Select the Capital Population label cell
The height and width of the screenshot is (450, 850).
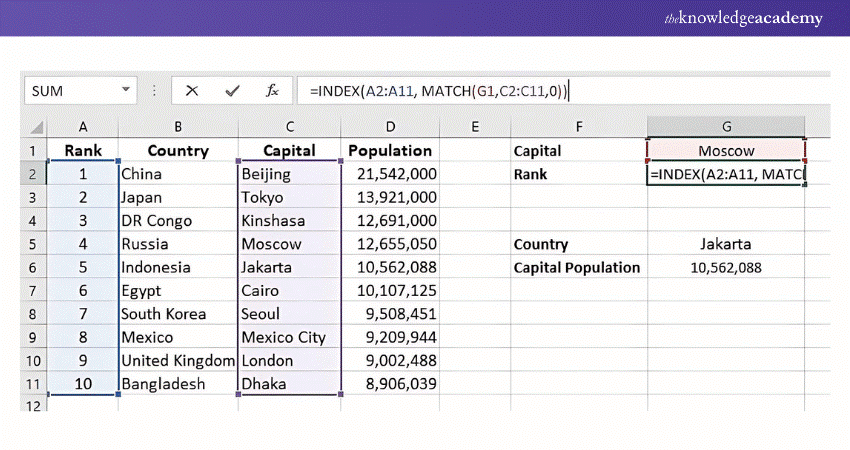coord(578,267)
